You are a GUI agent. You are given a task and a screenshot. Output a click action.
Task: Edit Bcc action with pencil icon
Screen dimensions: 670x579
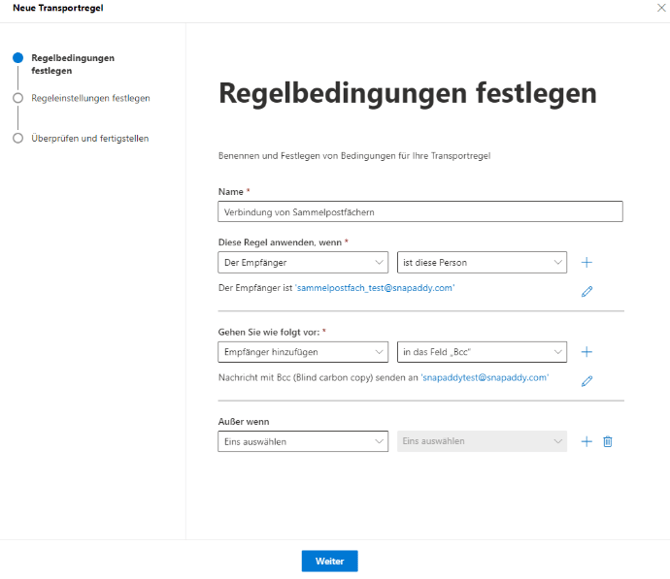(x=587, y=381)
